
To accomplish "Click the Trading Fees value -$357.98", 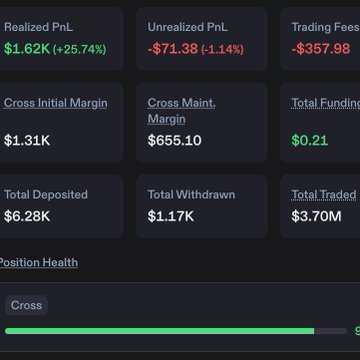I will [x=321, y=49].
